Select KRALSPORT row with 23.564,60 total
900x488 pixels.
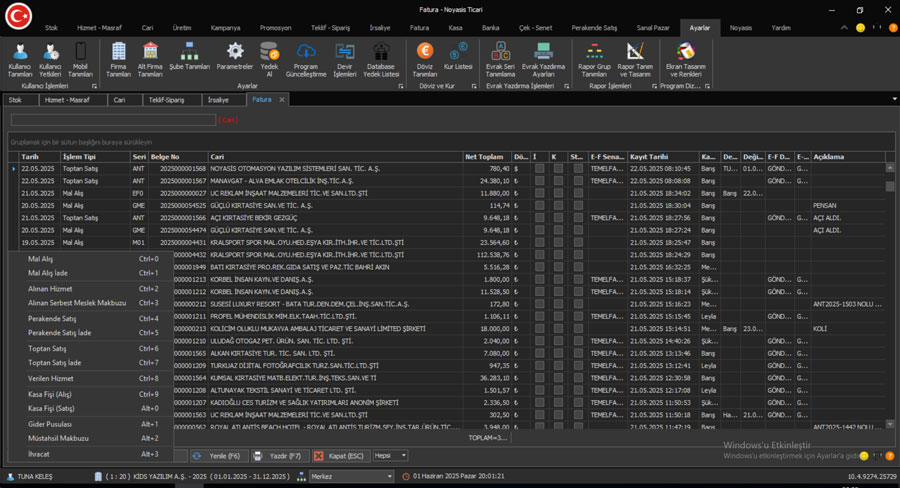[x=448, y=242]
